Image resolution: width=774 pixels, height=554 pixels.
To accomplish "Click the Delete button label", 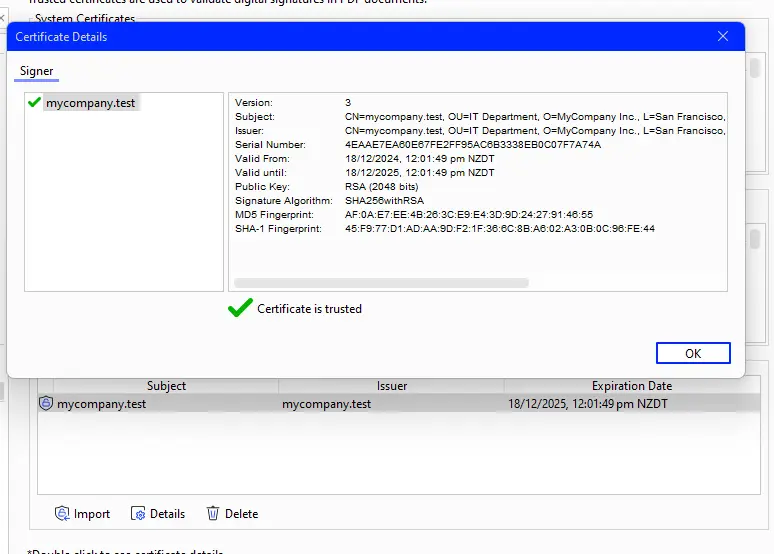I will tap(241, 514).
